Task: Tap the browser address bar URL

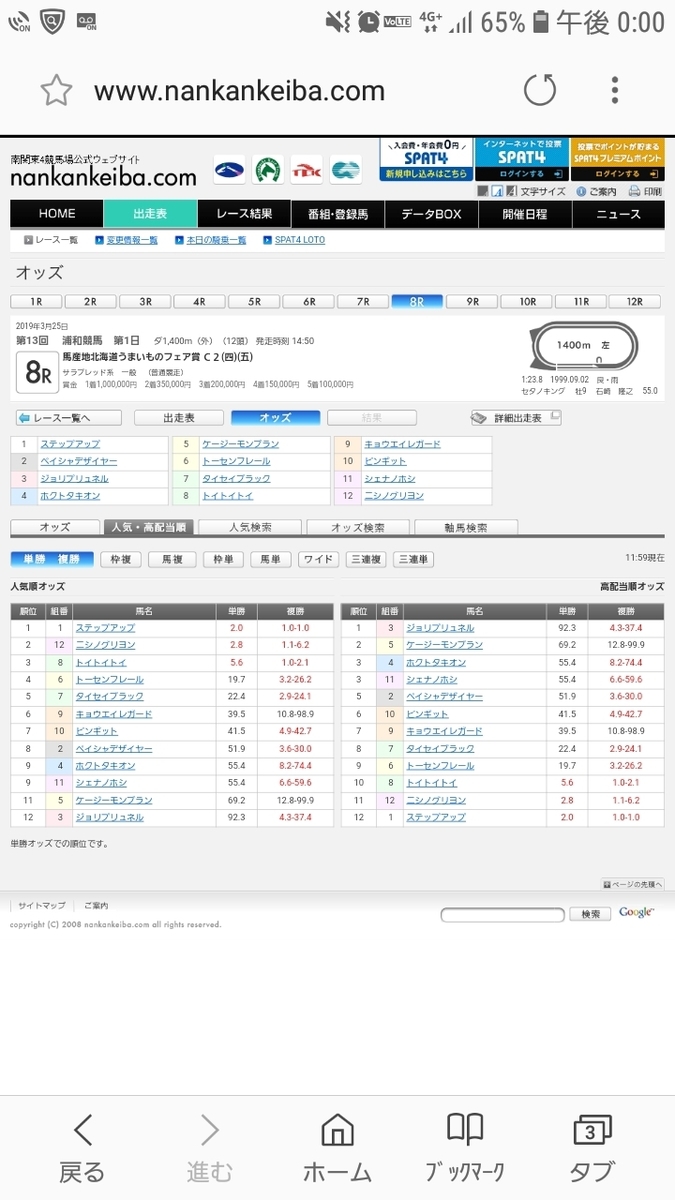Action: click(x=239, y=91)
